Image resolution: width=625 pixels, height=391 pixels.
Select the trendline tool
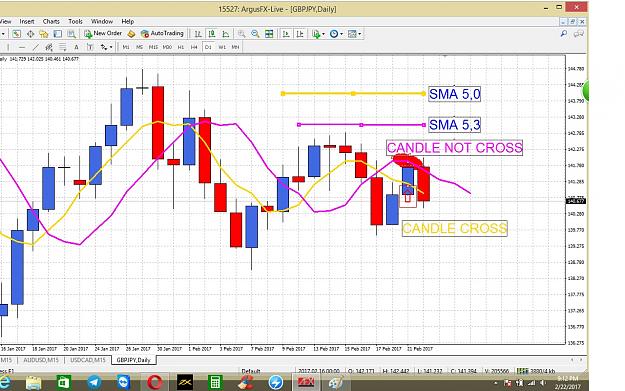(35, 47)
